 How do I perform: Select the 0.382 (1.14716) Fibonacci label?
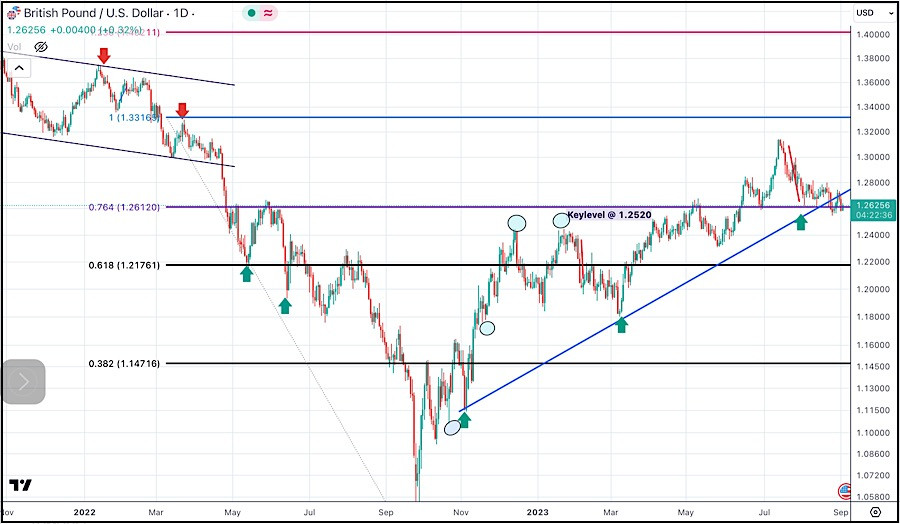click(x=124, y=363)
